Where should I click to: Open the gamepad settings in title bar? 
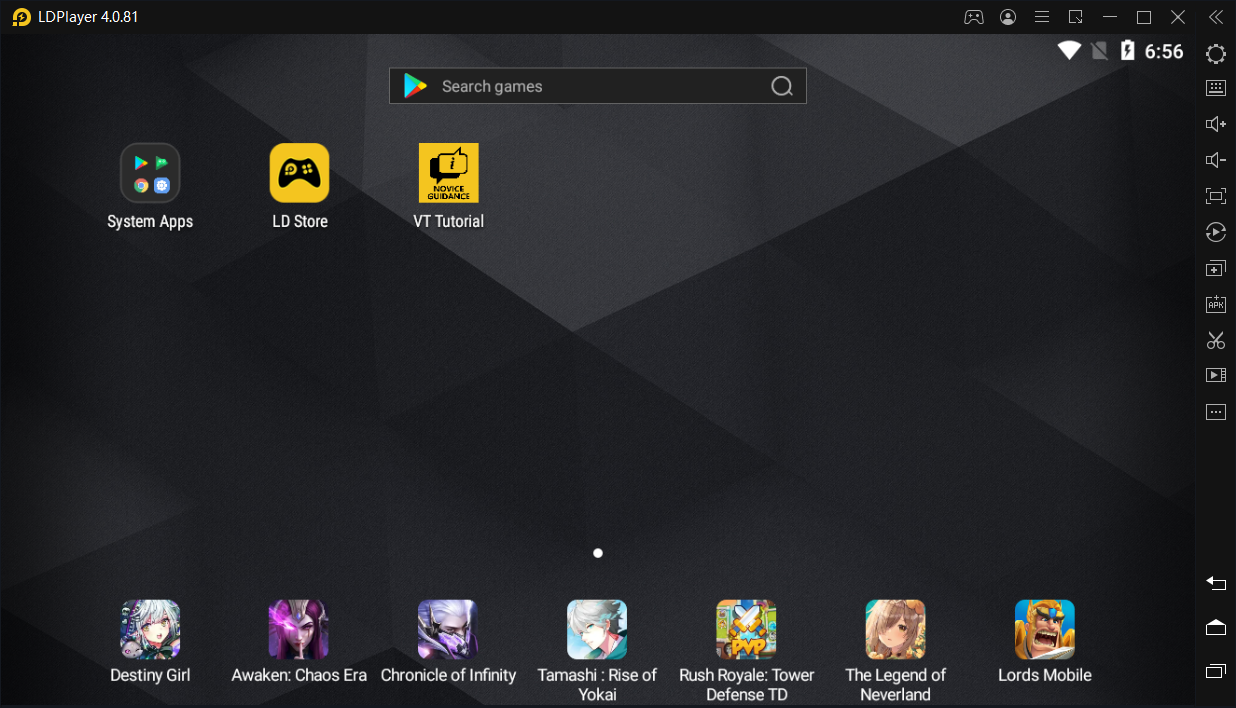[x=973, y=17]
